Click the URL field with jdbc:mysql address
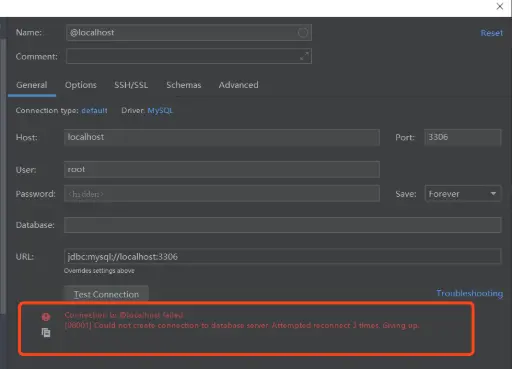Screen dimensions: 514x369 [x=283, y=256]
